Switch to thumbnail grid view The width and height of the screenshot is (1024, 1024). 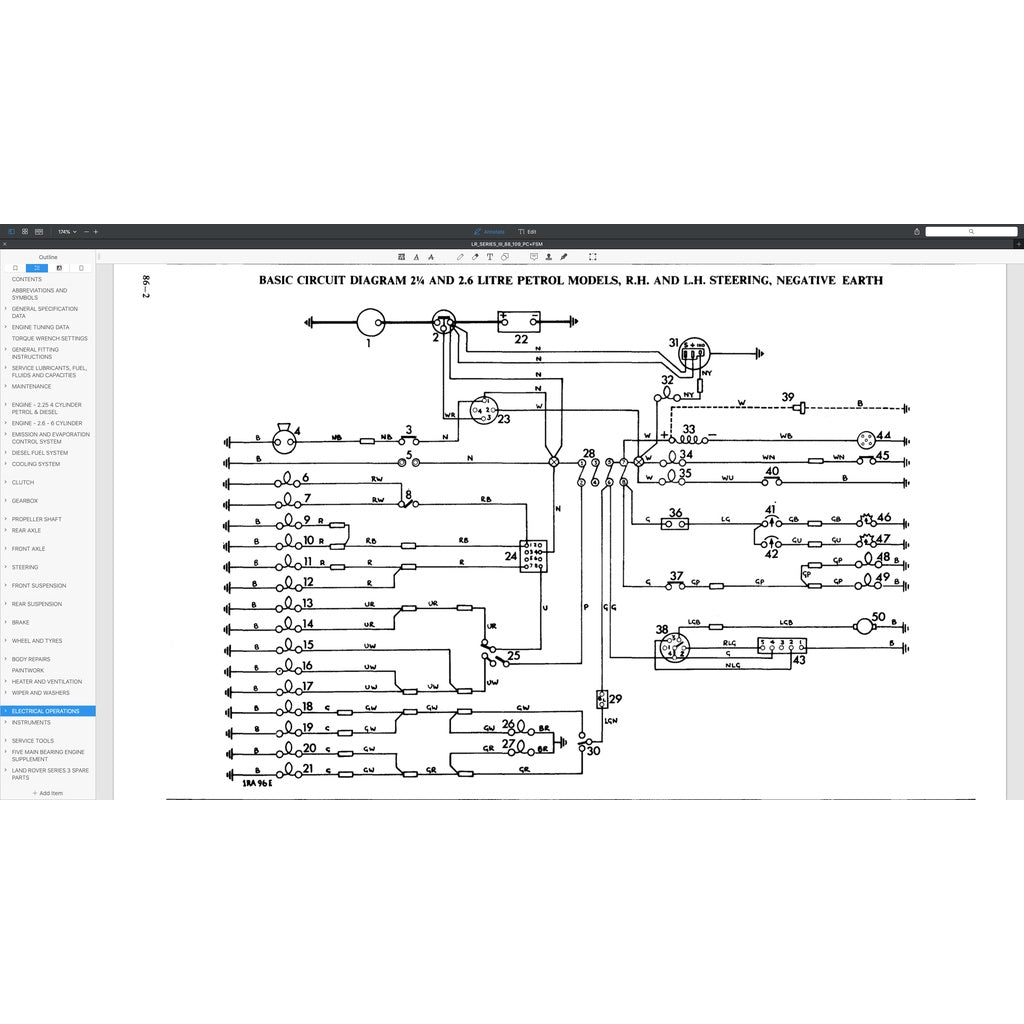[25, 231]
